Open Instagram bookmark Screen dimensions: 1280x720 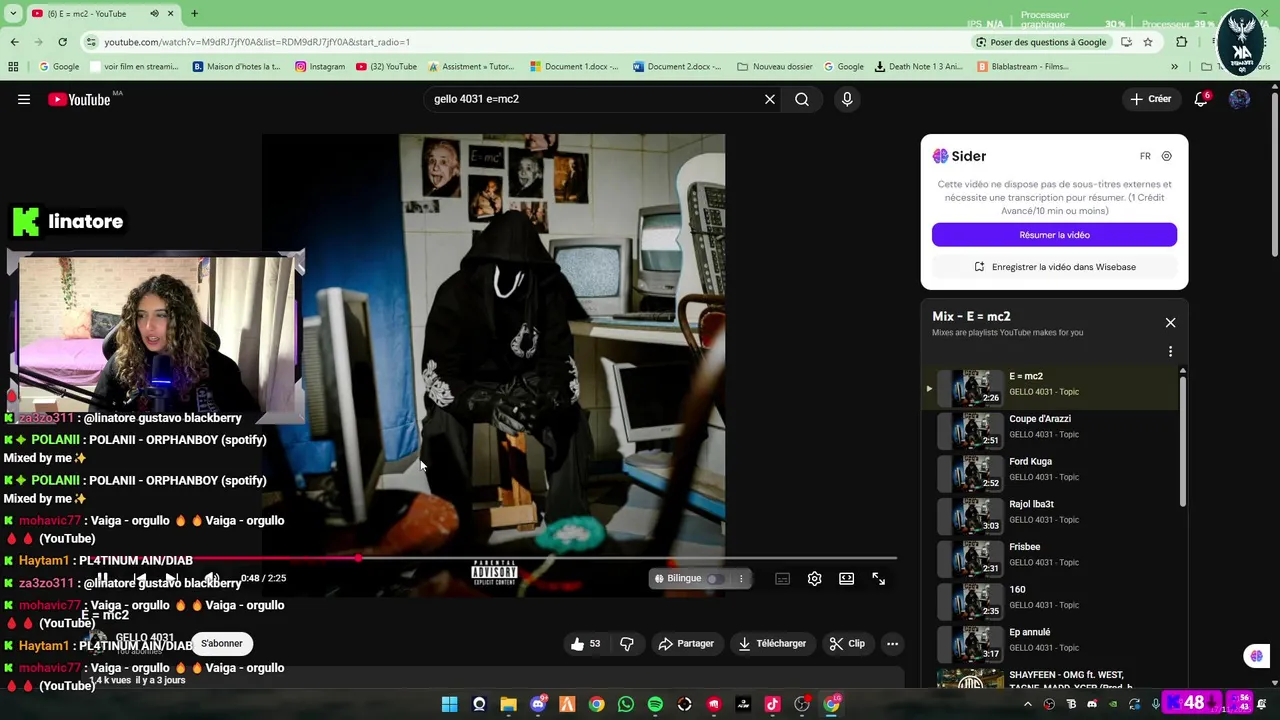320,67
